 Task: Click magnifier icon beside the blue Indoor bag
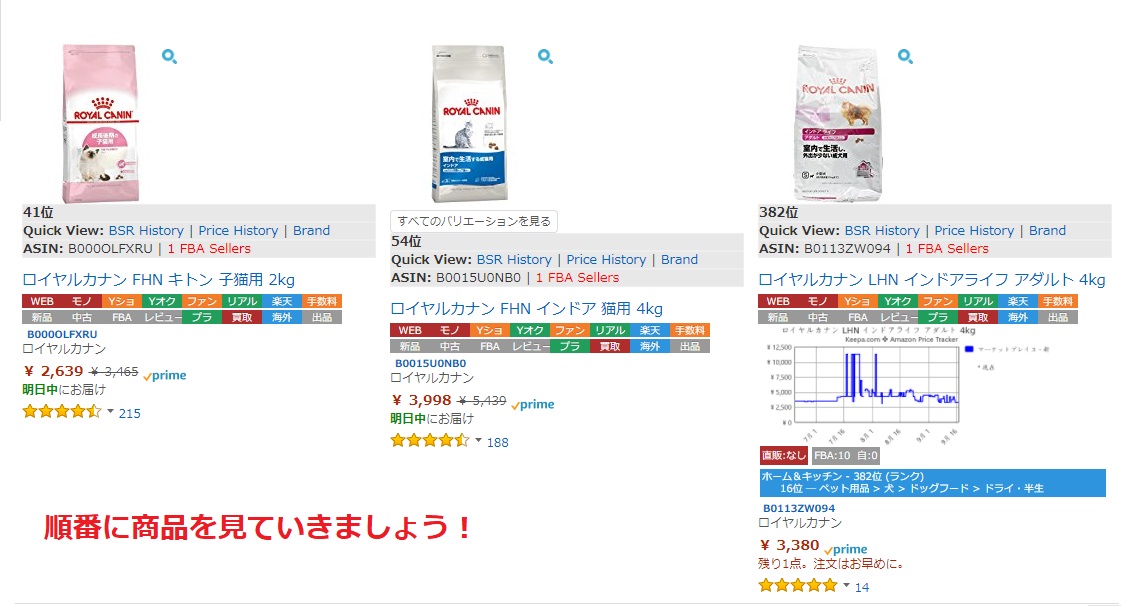545,56
